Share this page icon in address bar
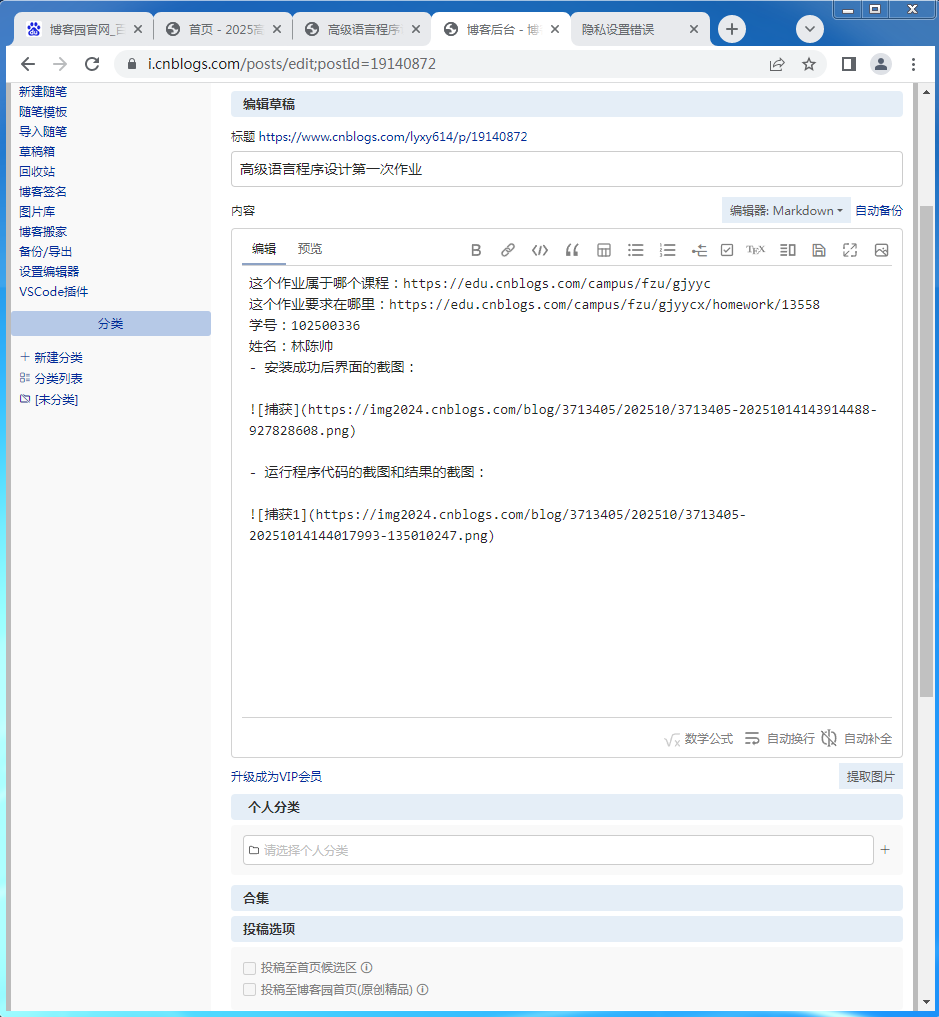 click(x=777, y=64)
